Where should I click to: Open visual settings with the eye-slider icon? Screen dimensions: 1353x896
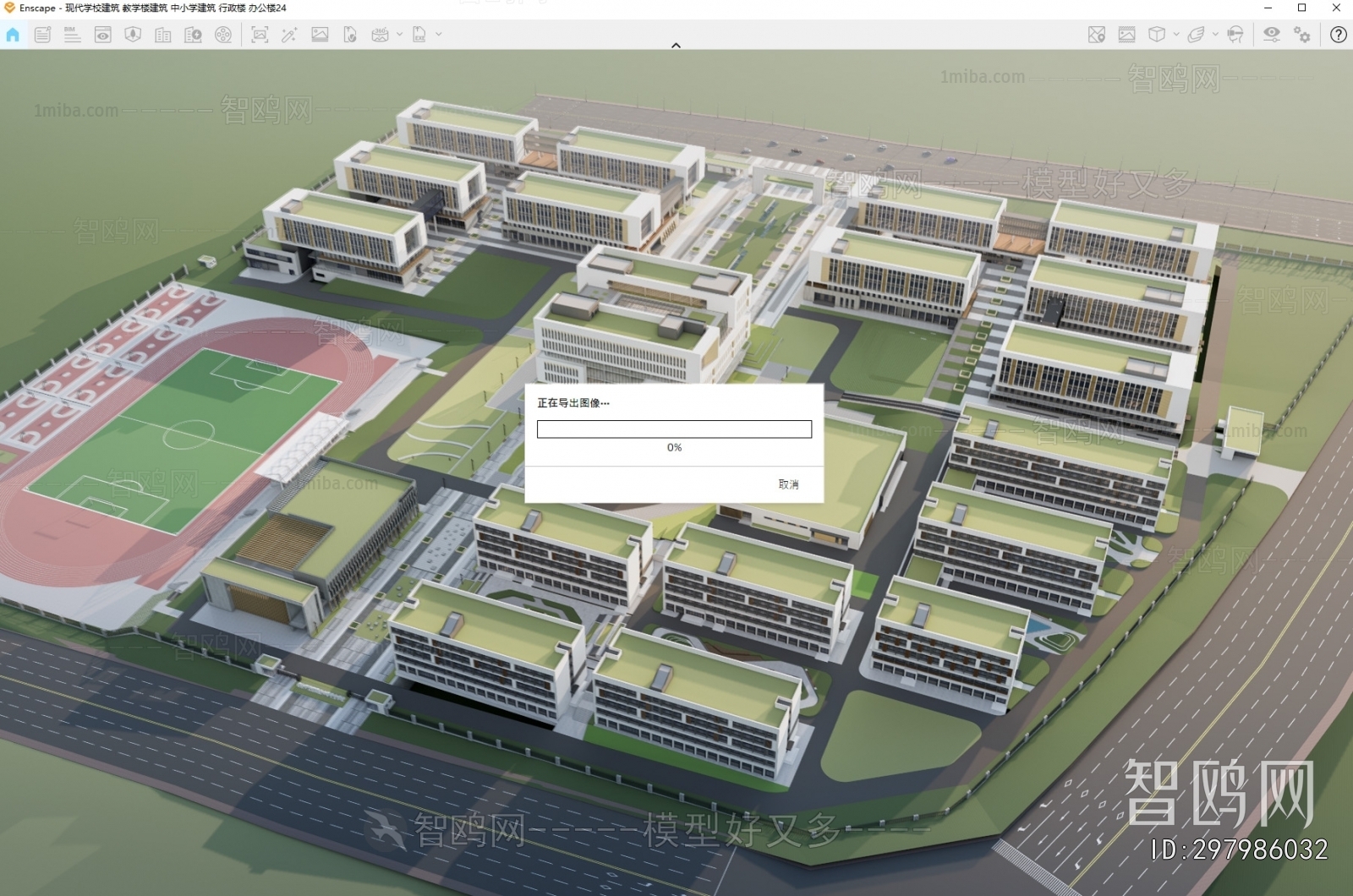coord(1271,36)
